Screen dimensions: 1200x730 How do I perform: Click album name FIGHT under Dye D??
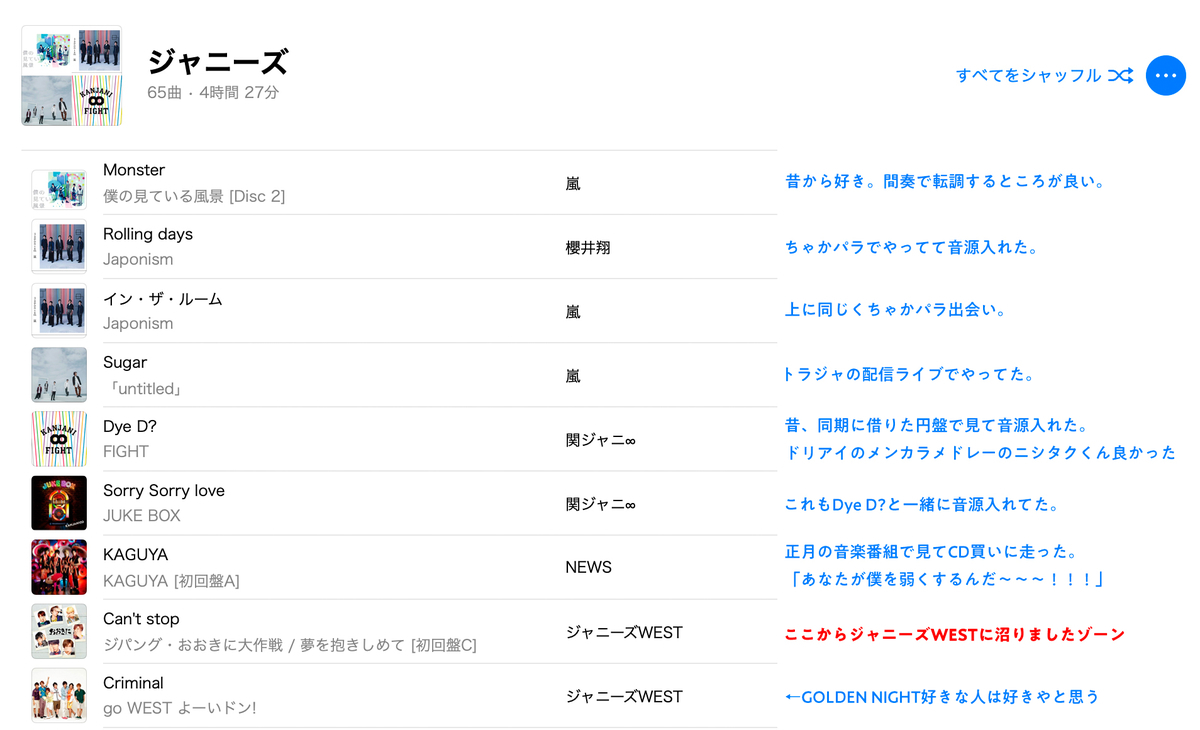pyautogui.click(x=126, y=451)
